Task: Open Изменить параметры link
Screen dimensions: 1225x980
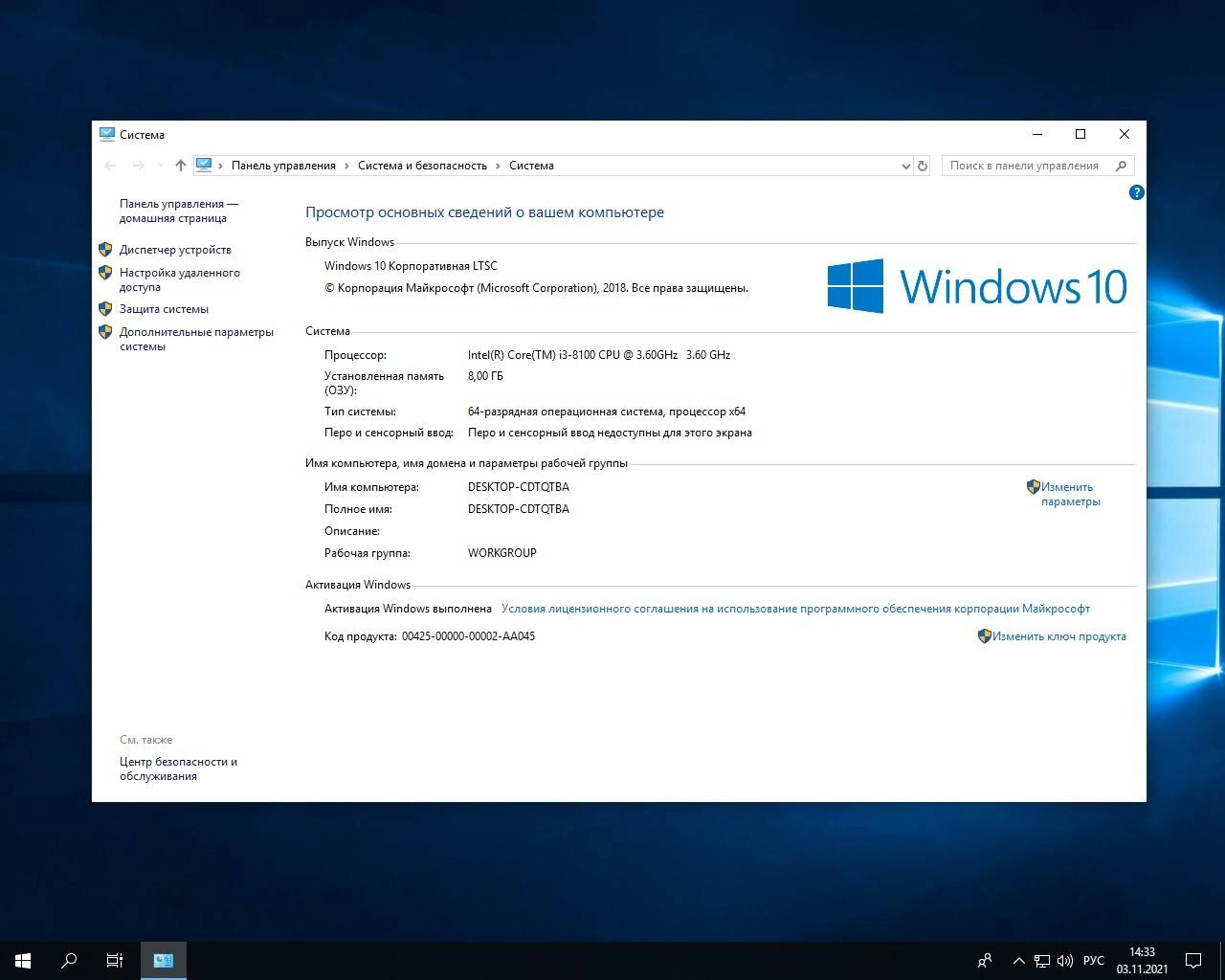Action: tap(1070, 494)
